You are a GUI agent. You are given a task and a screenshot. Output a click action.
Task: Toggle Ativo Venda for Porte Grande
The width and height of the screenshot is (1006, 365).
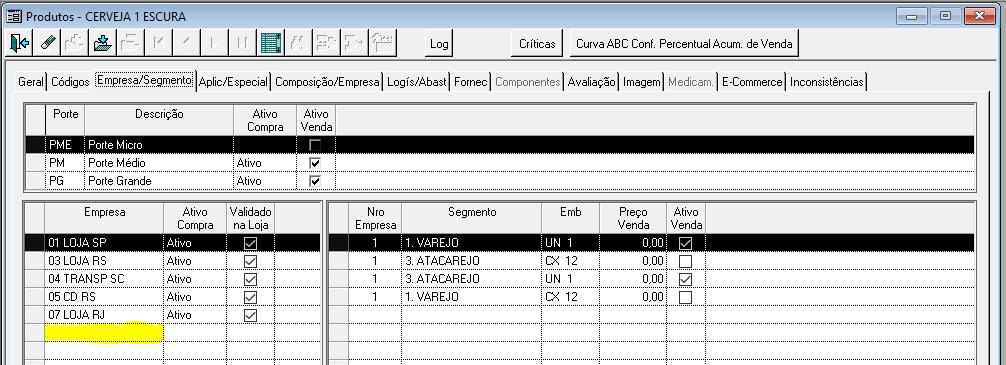coord(315,181)
